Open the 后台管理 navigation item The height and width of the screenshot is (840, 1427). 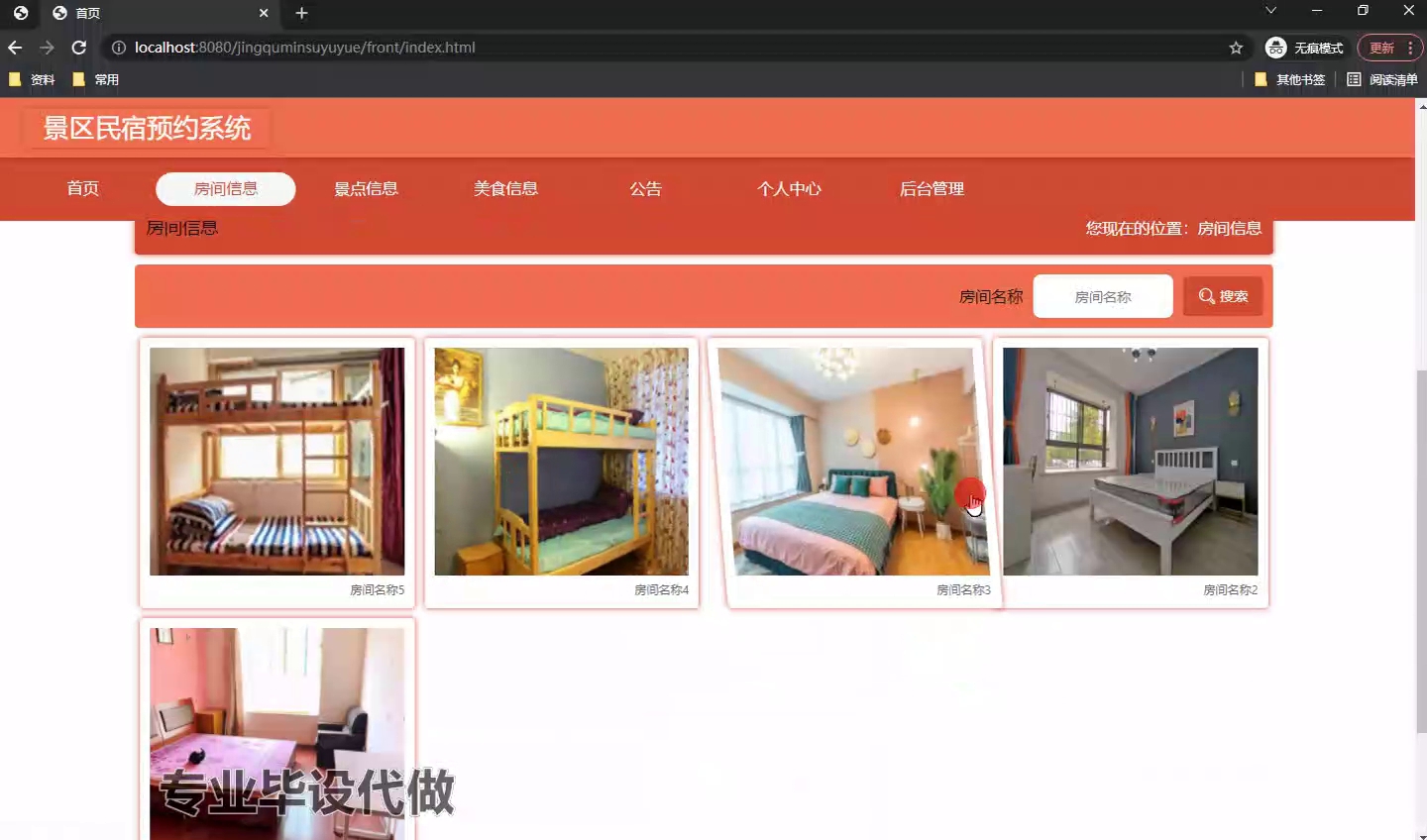point(932,188)
